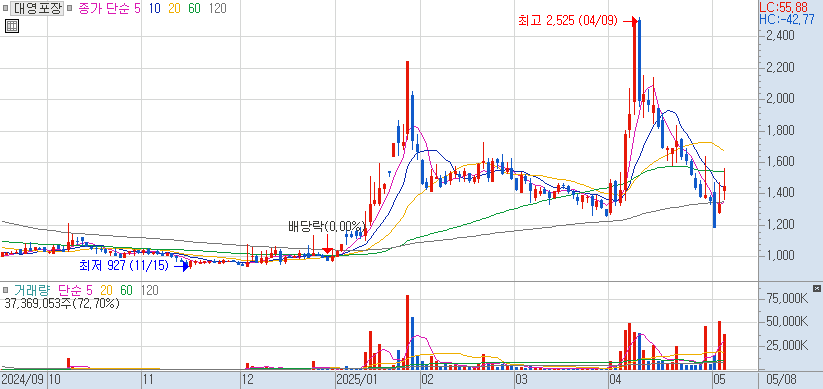Click the square marker before 거래량
Viewport: 823px width, 389px height.
[x=5, y=290]
